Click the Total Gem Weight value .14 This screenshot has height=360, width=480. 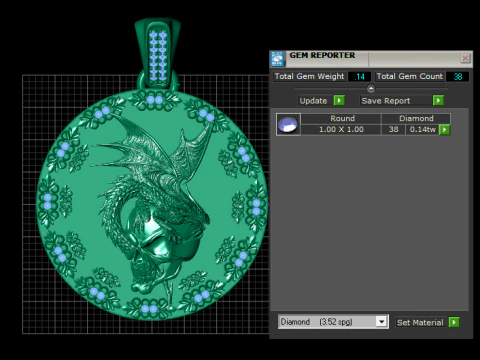[359, 77]
